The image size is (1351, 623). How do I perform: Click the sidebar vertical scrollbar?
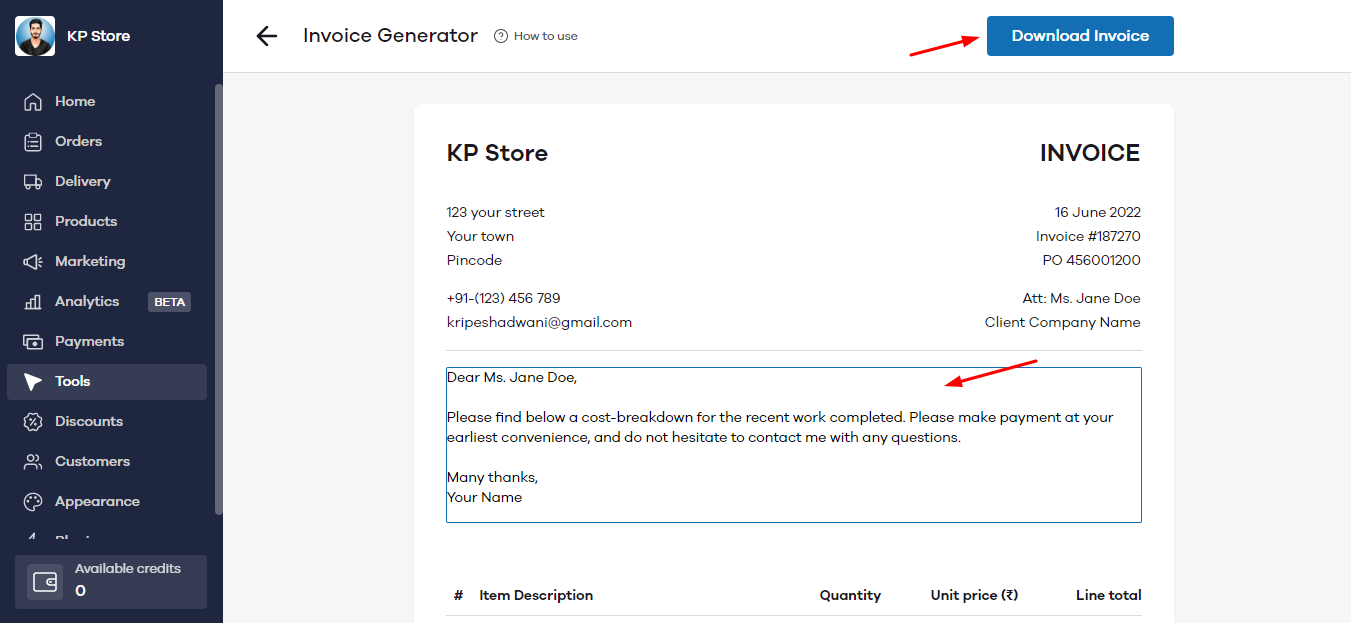point(219,300)
